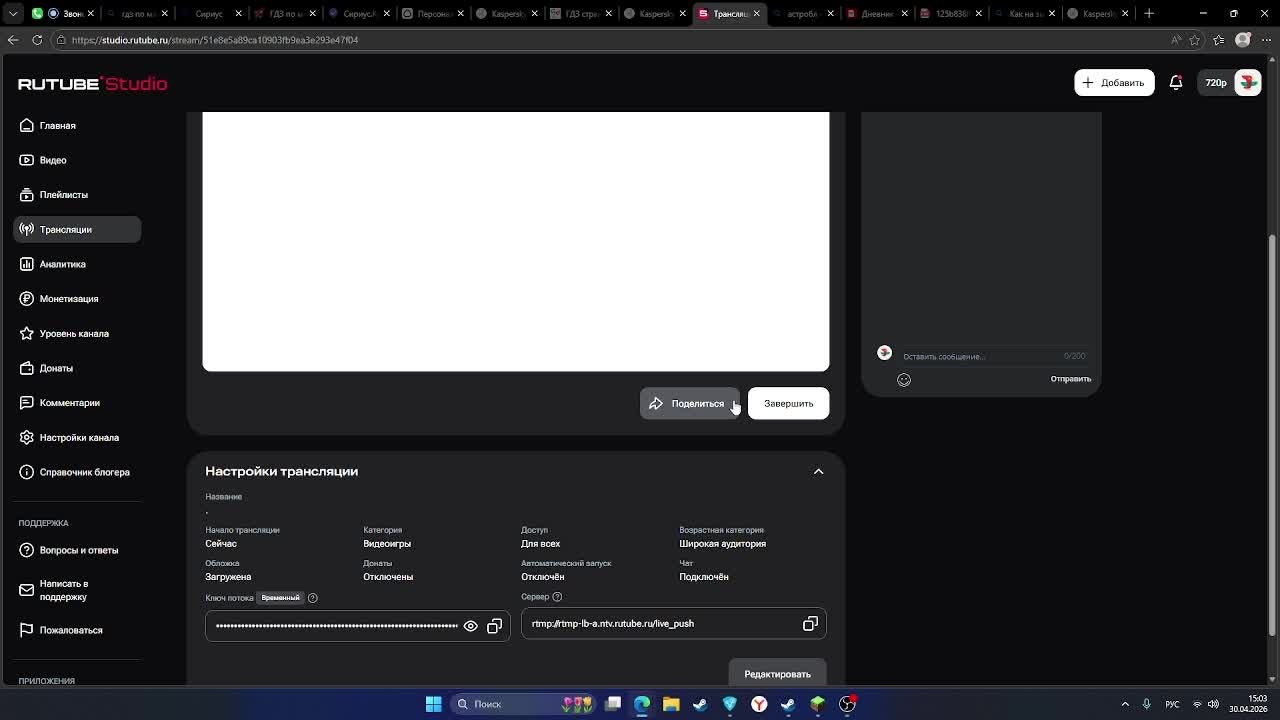
Task: Open the Пожаловаться link
Action: pos(77,630)
